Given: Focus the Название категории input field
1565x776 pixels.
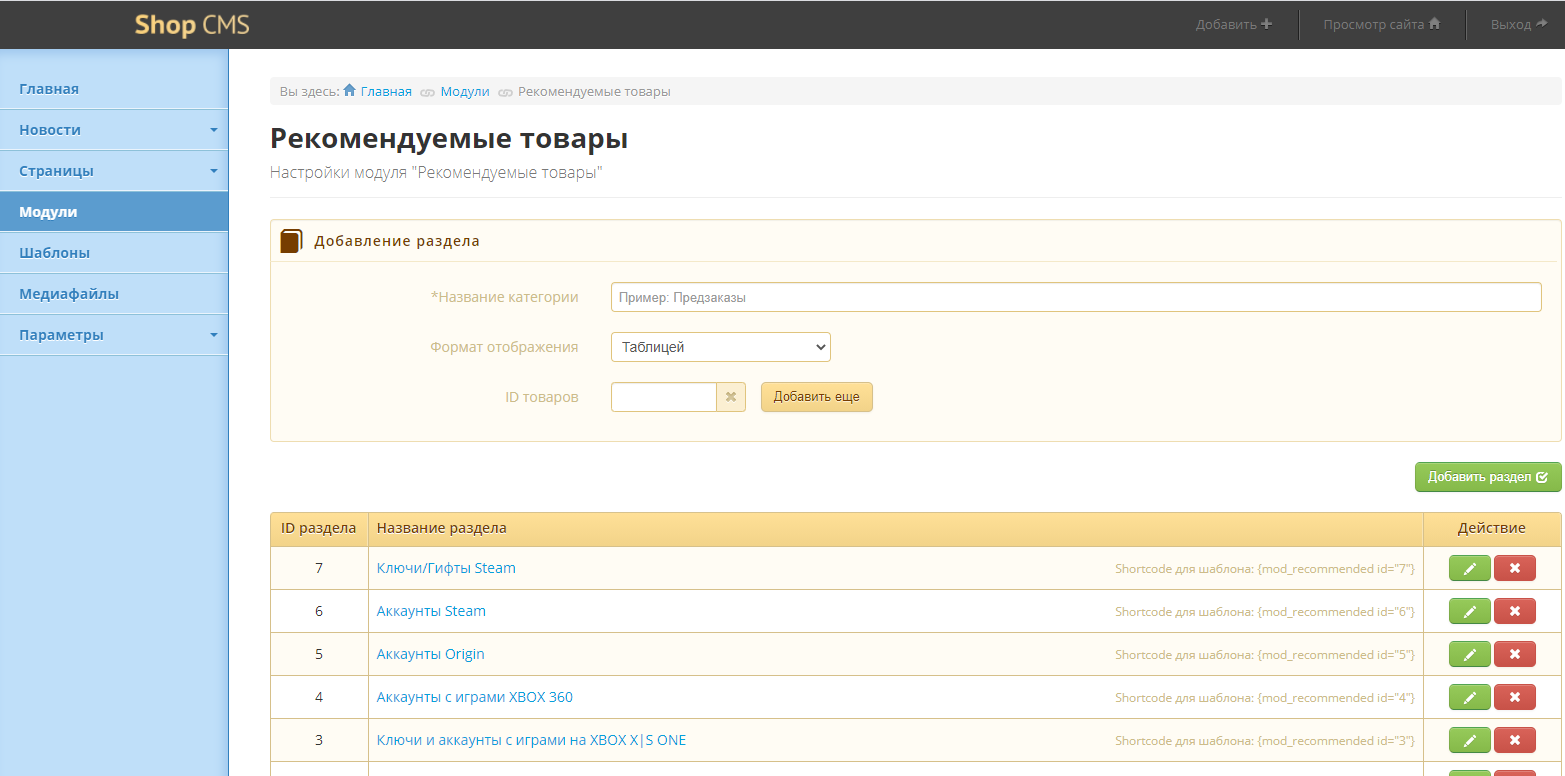Looking at the screenshot, I should click(1076, 297).
